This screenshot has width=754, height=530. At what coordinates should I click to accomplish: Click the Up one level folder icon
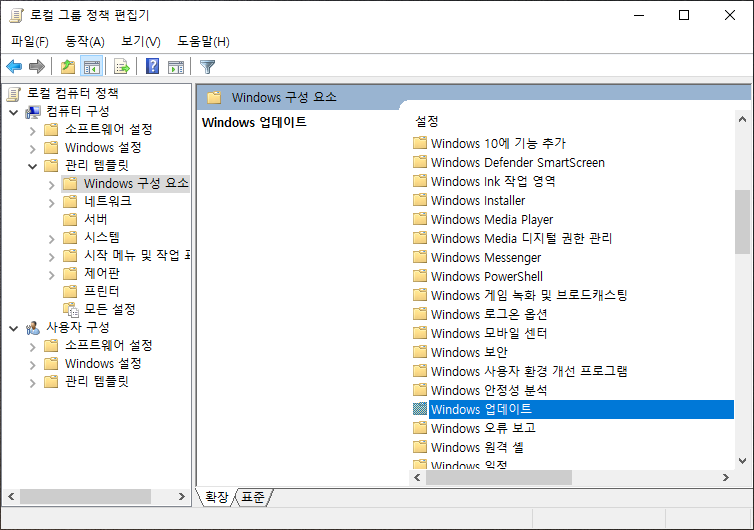point(68,66)
